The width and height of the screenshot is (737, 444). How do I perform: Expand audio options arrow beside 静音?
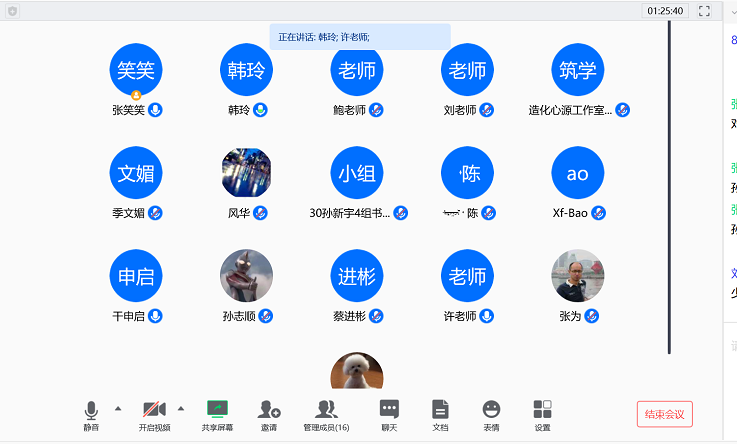pos(118,408)
